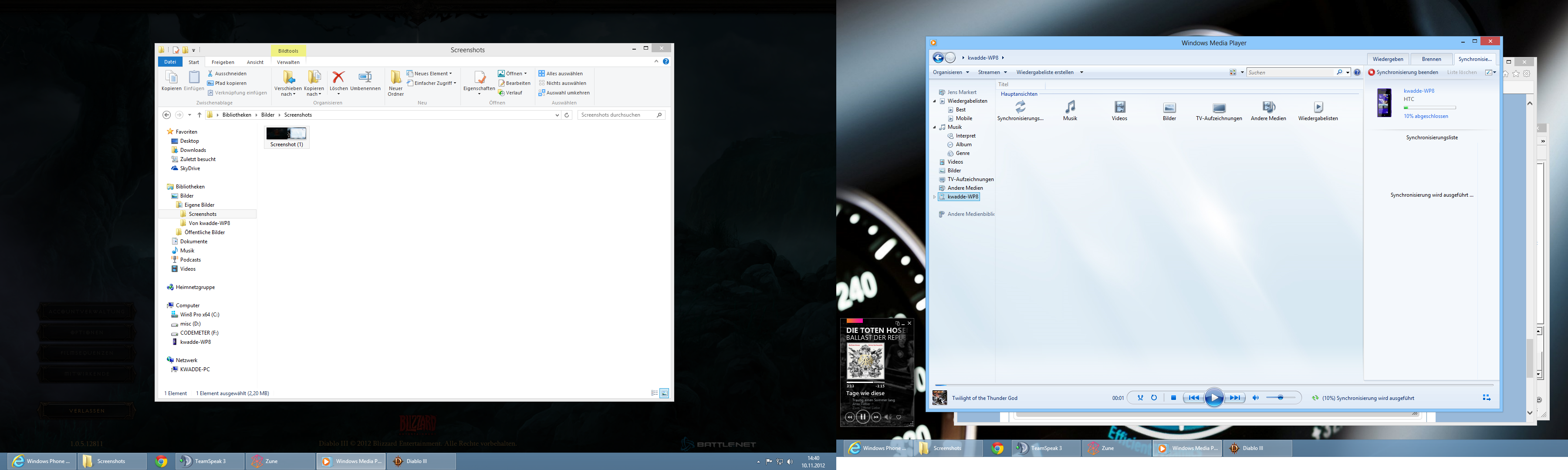This screenshot has height=470, width=1568.
Task: Click Auswahl umkehren in the ribbon
Action: tap(564, 93)
